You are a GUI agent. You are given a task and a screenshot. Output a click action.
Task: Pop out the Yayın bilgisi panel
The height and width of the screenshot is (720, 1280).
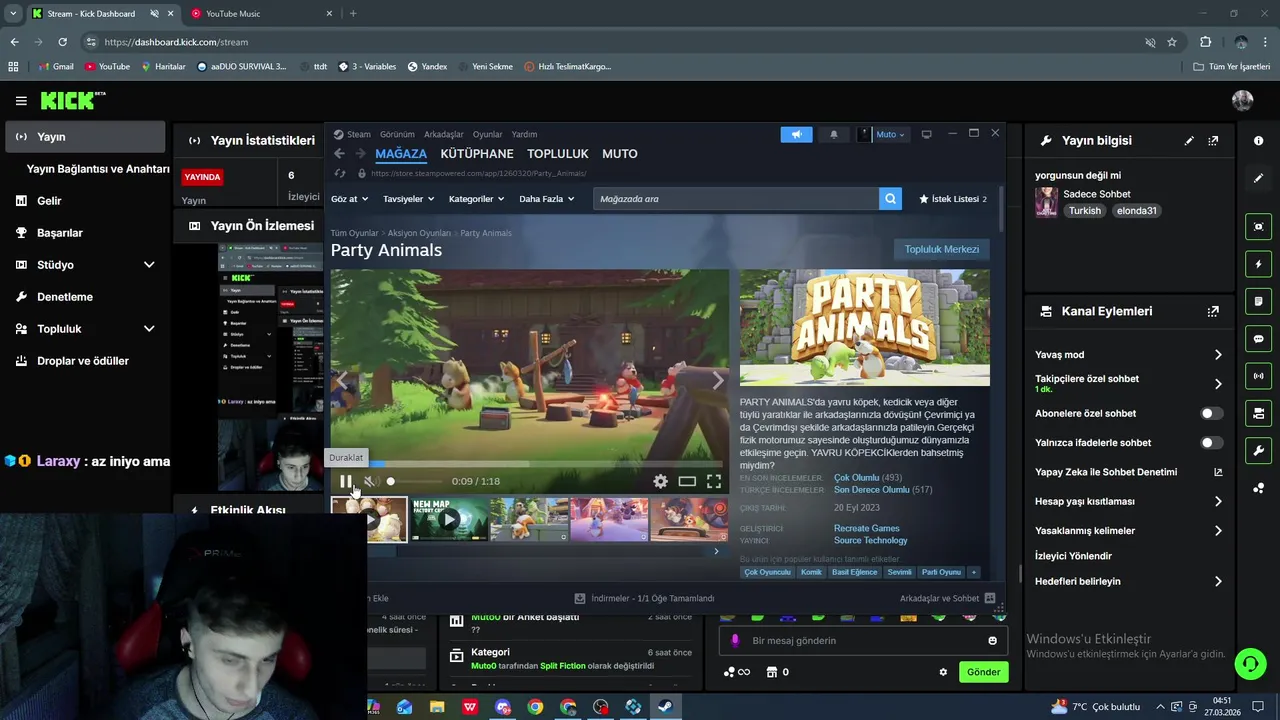1213,141
